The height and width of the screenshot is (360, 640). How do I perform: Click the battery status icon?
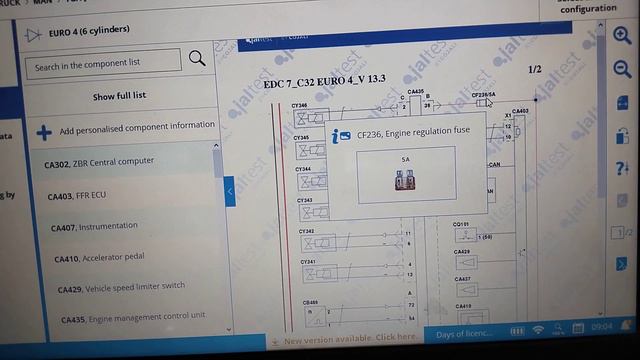517,331
